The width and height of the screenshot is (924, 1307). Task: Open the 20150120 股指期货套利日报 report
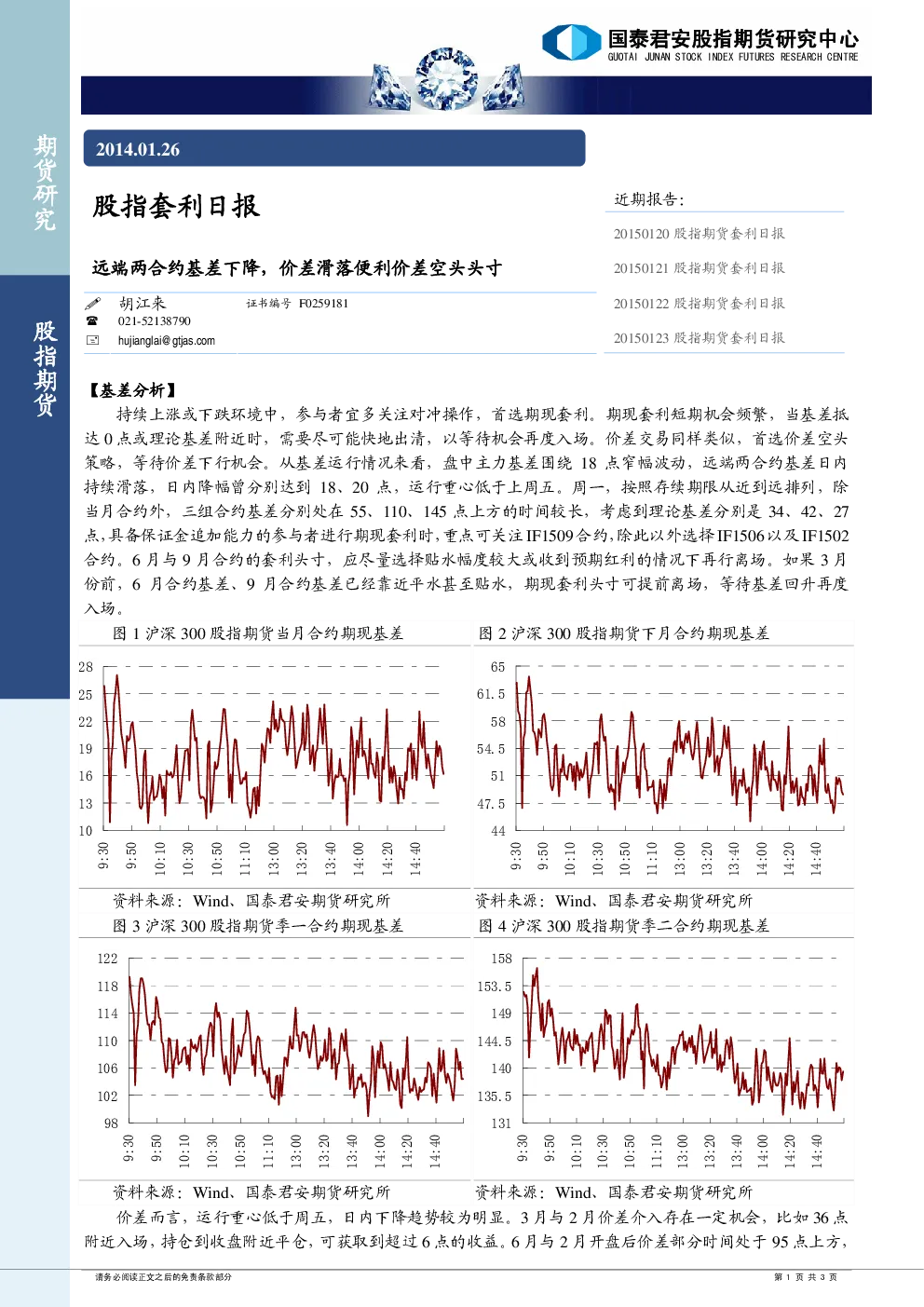click(x=699, y=234)
